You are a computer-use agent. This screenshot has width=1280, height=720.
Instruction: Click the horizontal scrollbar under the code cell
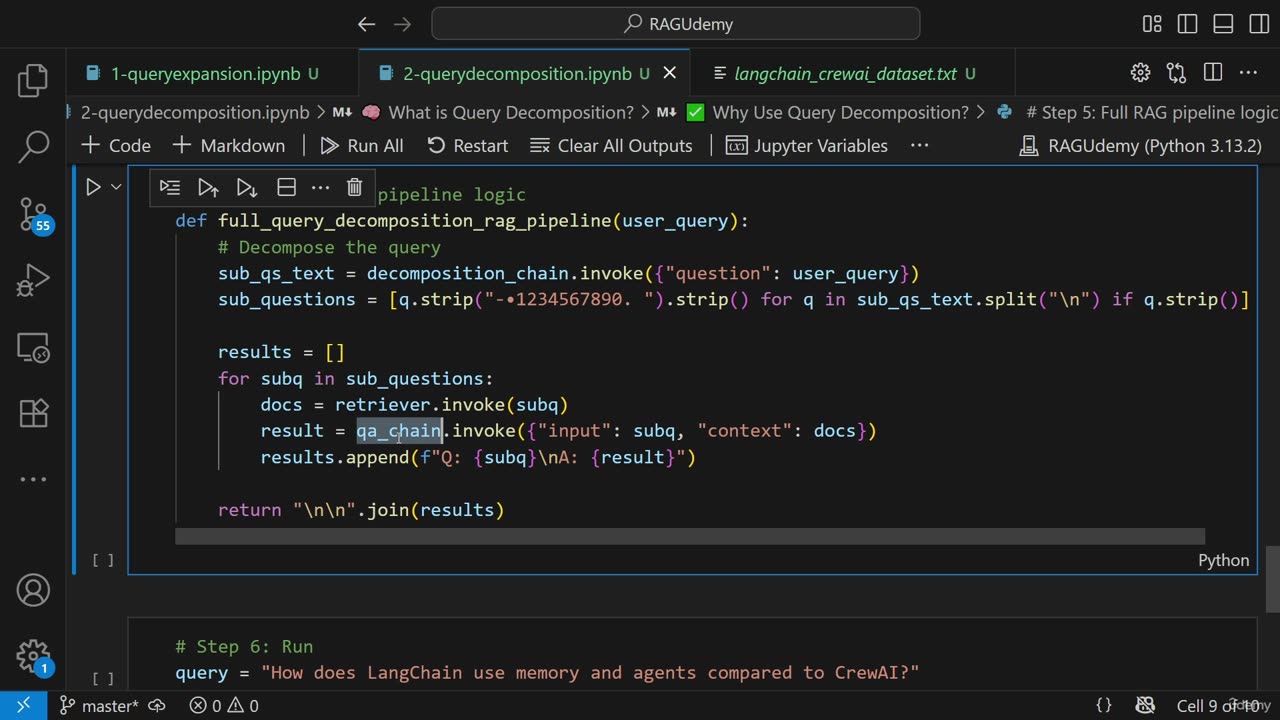[690, 537]
